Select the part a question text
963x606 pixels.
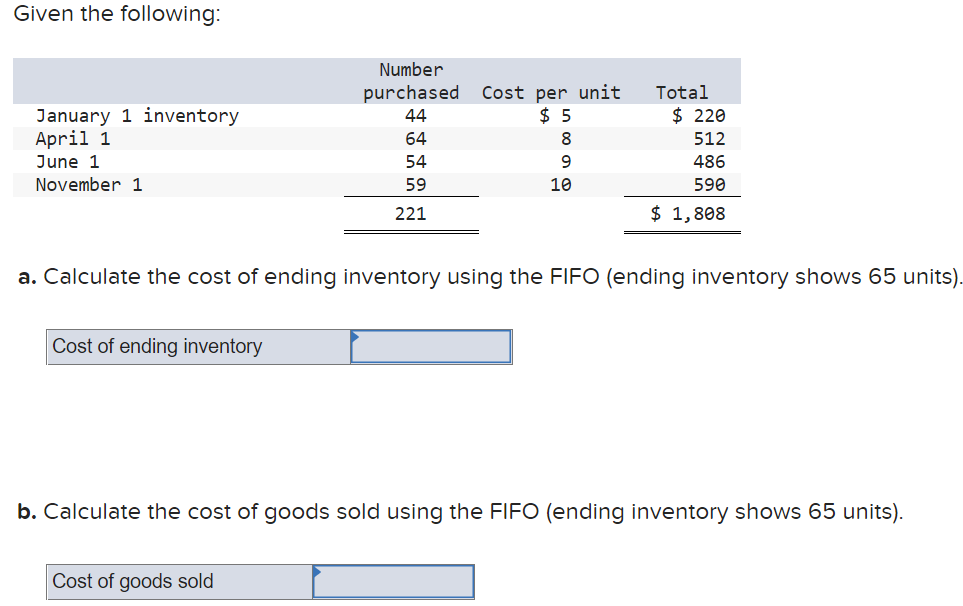click(480, 277)
